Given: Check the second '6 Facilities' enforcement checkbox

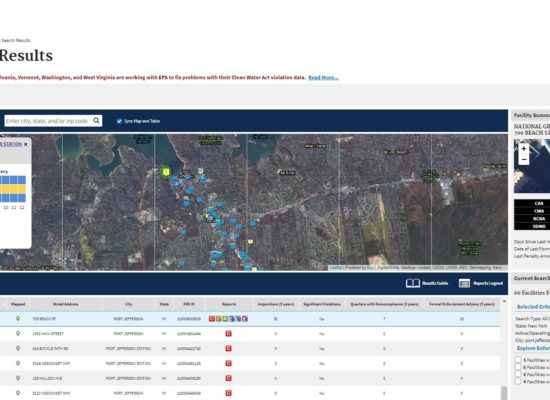Looking at the screenshot, I should (x=518, y=374).
